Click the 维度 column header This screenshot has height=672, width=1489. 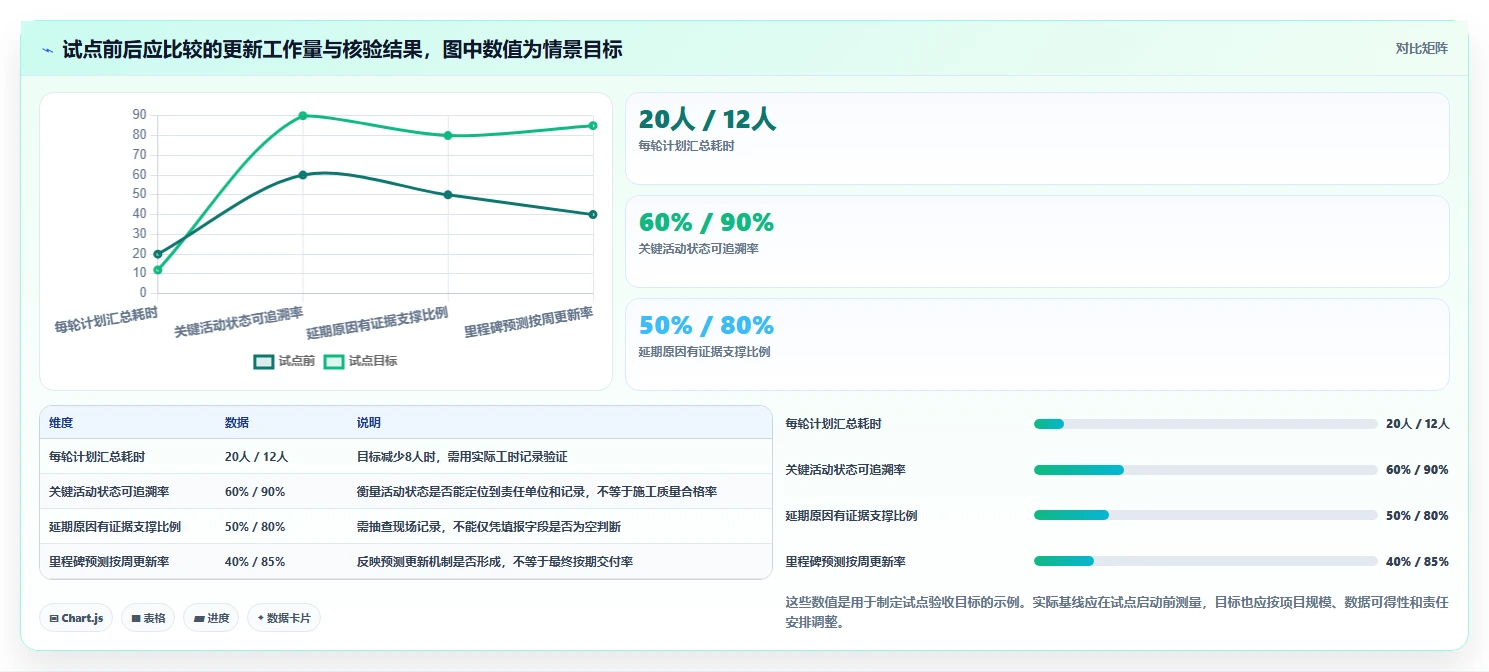tap(61, 423)
